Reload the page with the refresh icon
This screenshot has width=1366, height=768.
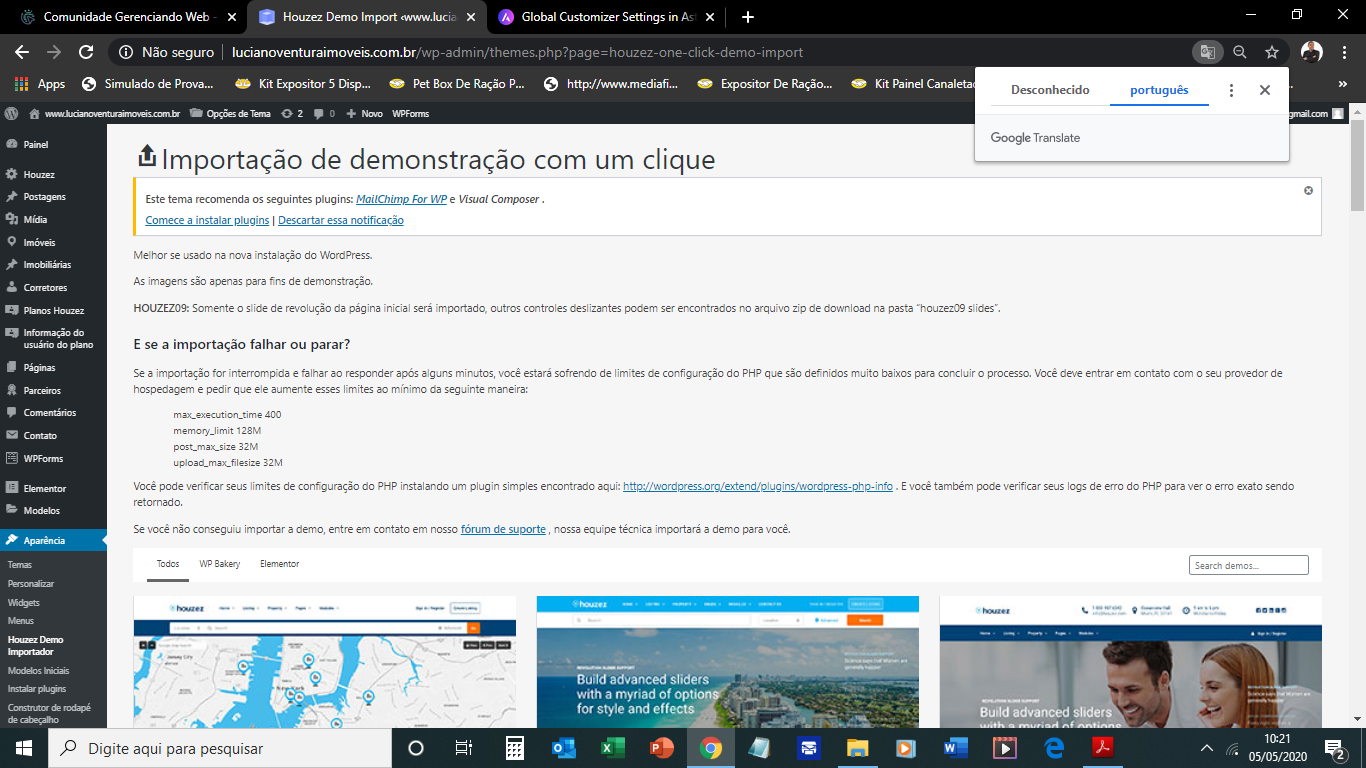pyautogui.click(x=86, y=52)
